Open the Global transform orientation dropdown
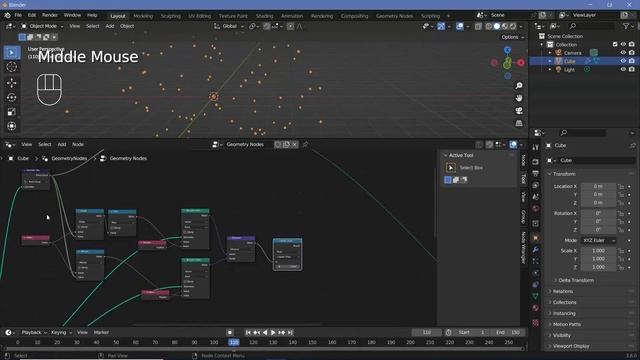Screen dimensions: 640x360 (x=229, y=26)
